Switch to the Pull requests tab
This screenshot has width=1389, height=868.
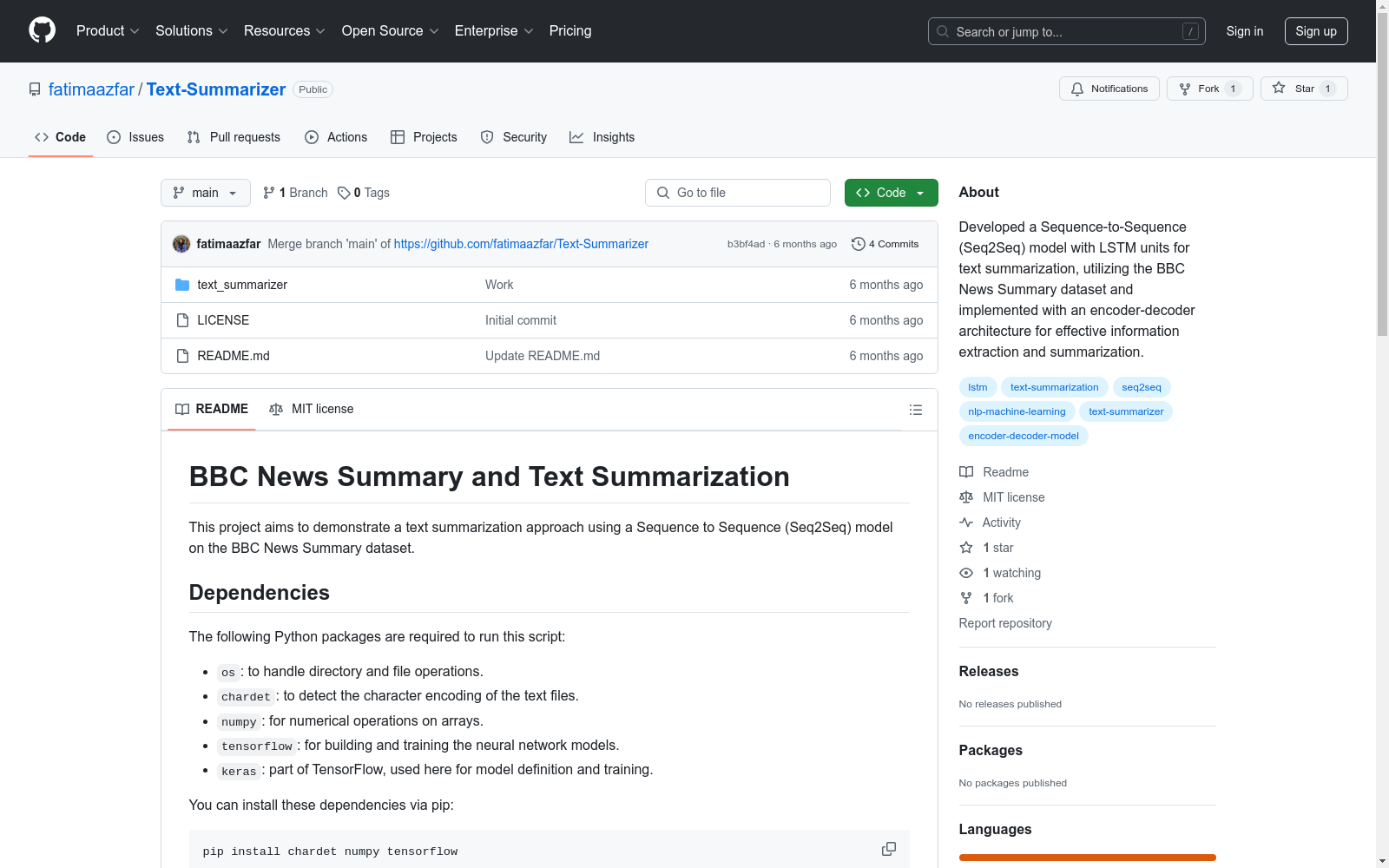[234, 137]
